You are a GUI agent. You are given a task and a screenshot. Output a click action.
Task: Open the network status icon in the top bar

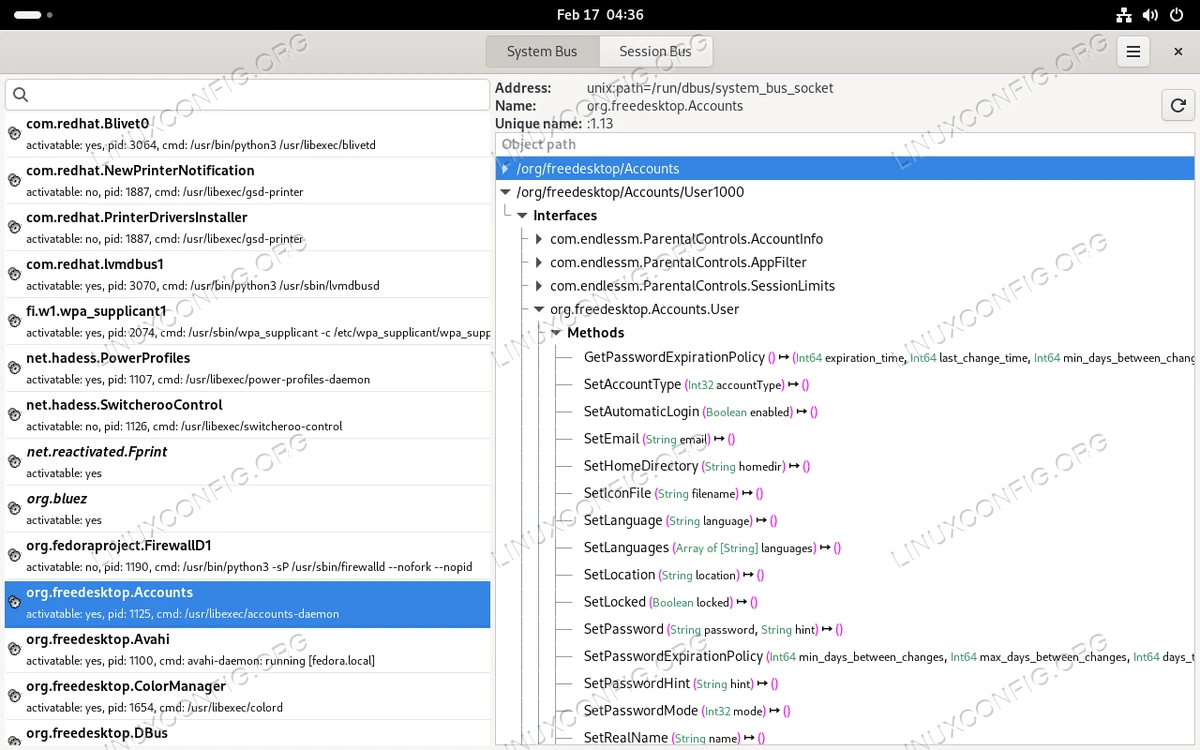click(1124, 15)
